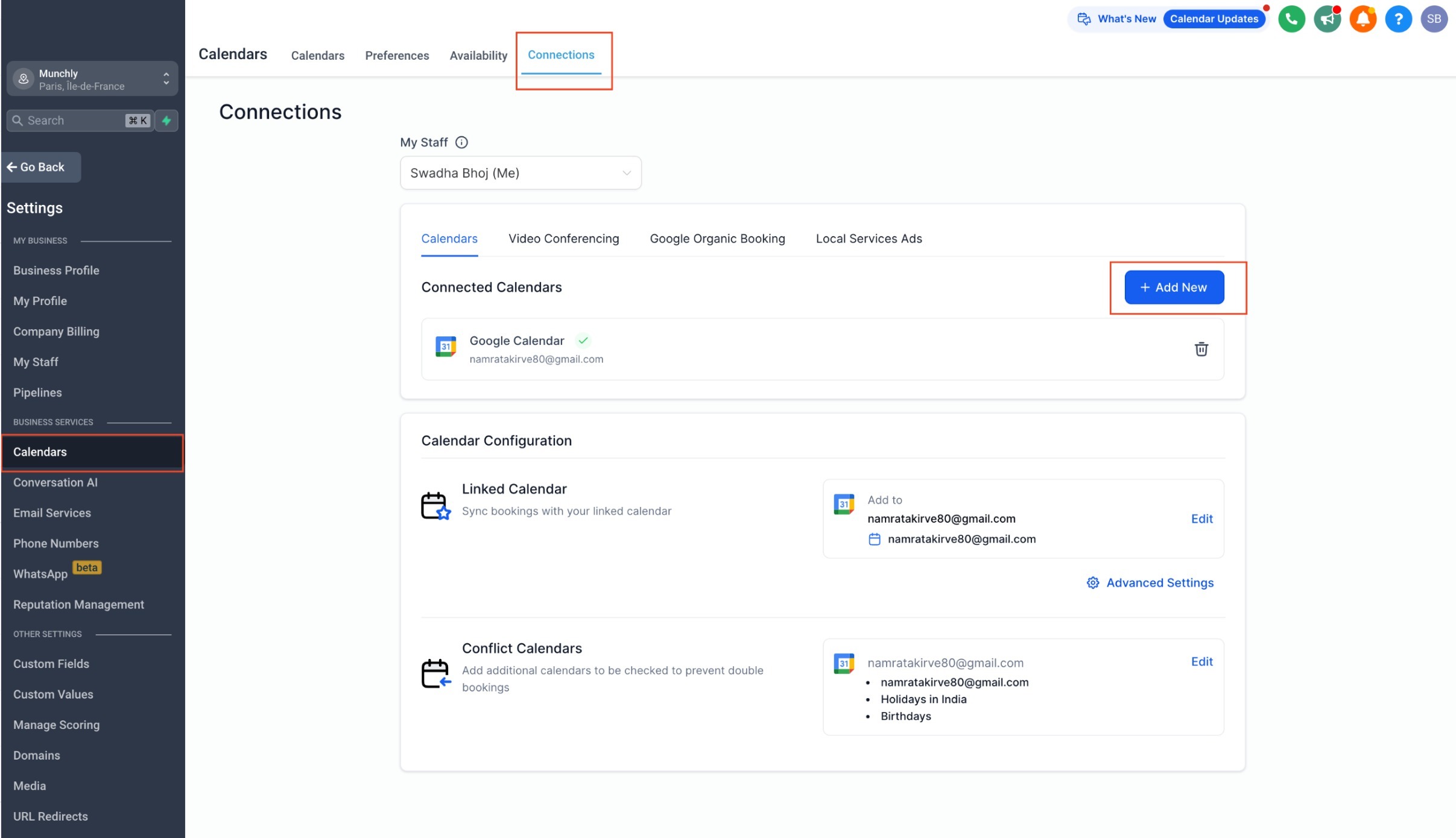Click the info icon beside My Staff
1456x838 pixels.
click(x=461, y=142)
